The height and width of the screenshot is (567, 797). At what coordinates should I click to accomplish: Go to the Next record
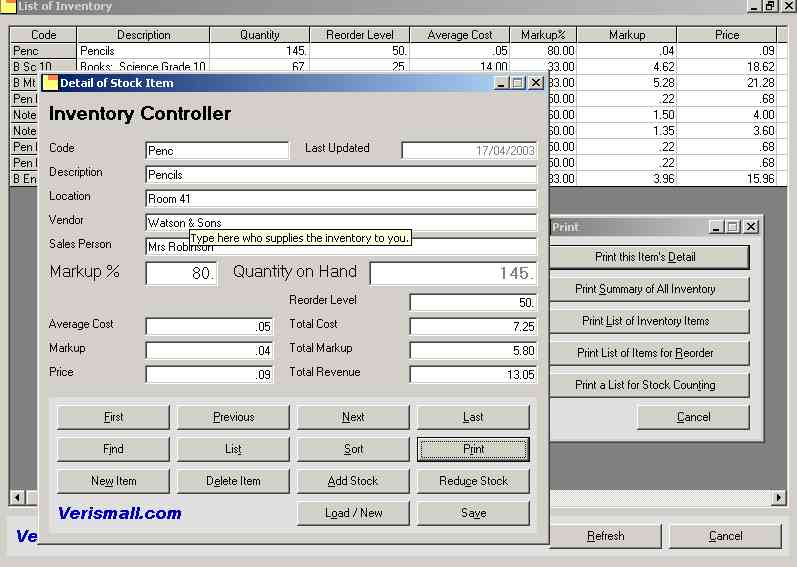coord(353,417)
